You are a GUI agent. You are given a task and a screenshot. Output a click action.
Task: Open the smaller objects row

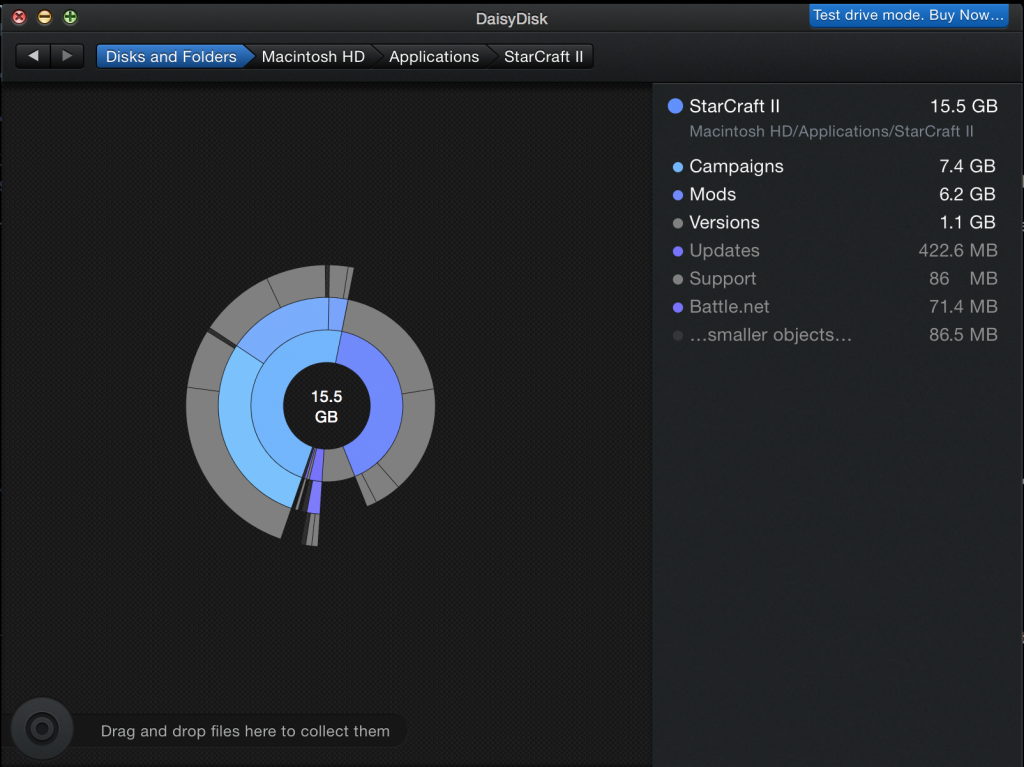833,335
